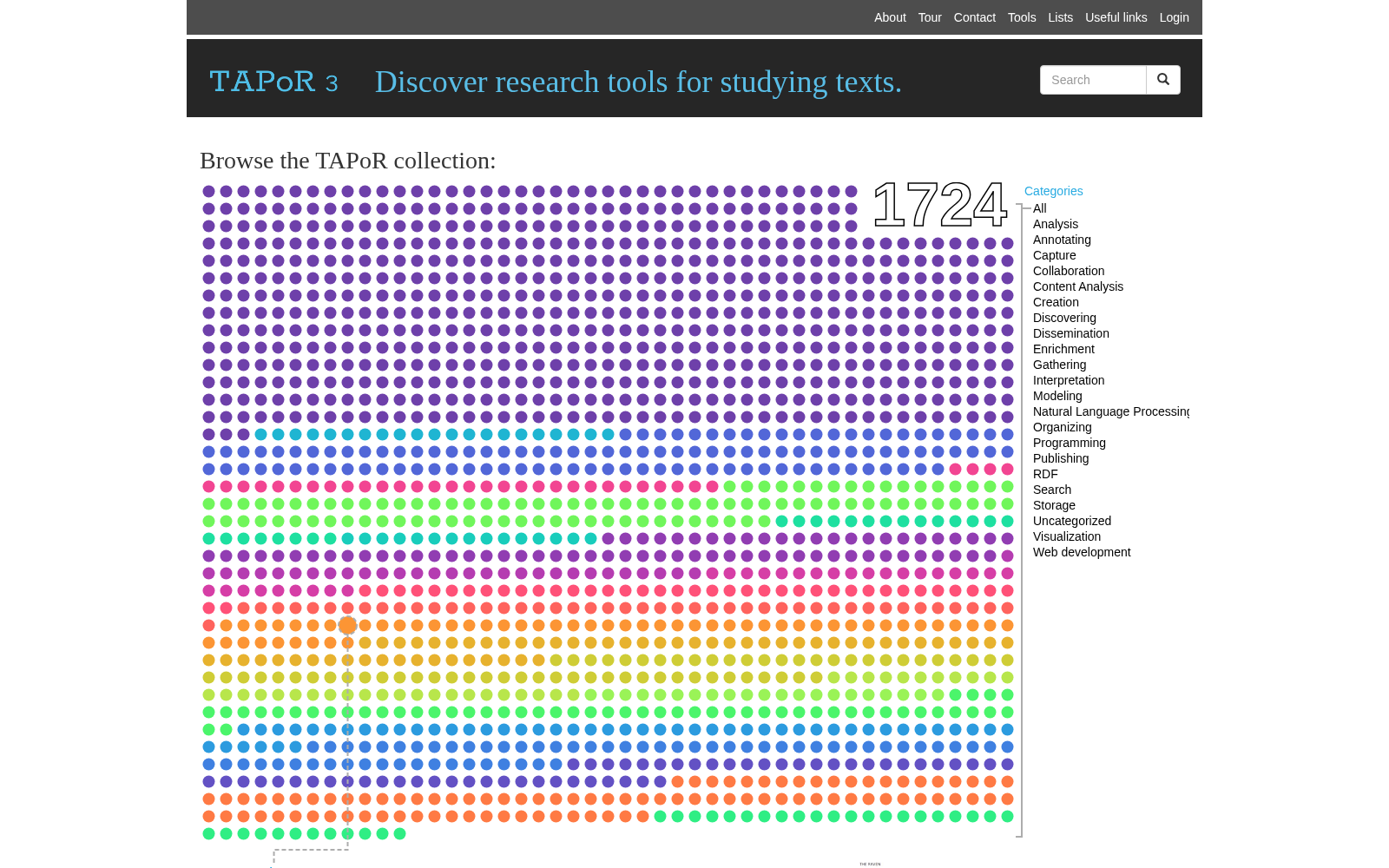The image size is (1389, 868).
Task: Go to the Contact page
Action: [x=974, y=17]
